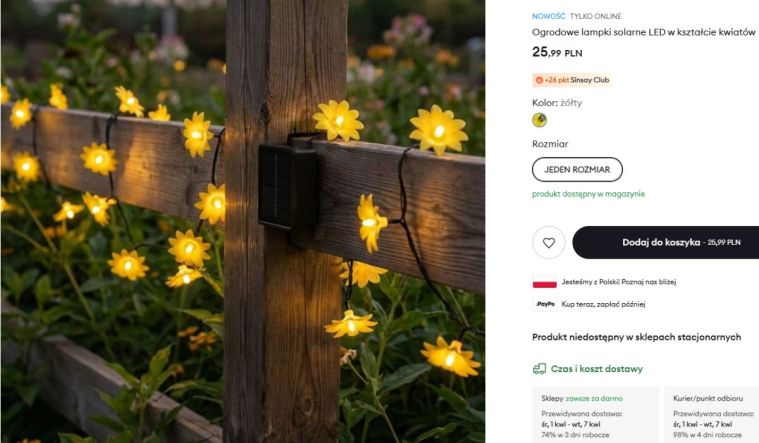Expand Czas i koszt dostawy section
The height and width of the screenshot is (443, 759).
point(588,369)
